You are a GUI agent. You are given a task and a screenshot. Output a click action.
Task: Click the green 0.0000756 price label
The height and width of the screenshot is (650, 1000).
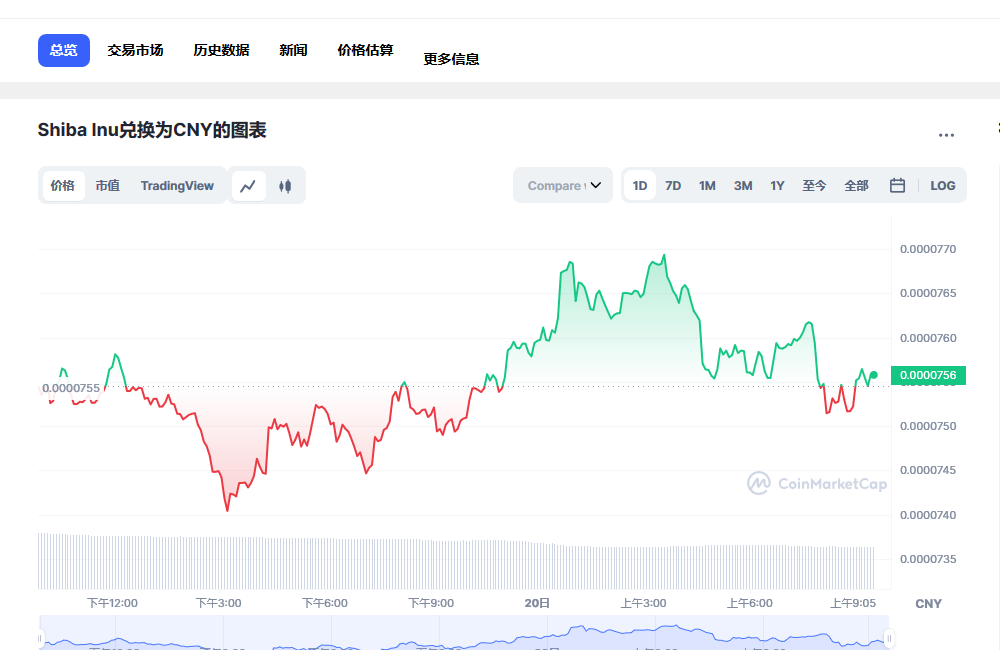[x=928, y=375]
